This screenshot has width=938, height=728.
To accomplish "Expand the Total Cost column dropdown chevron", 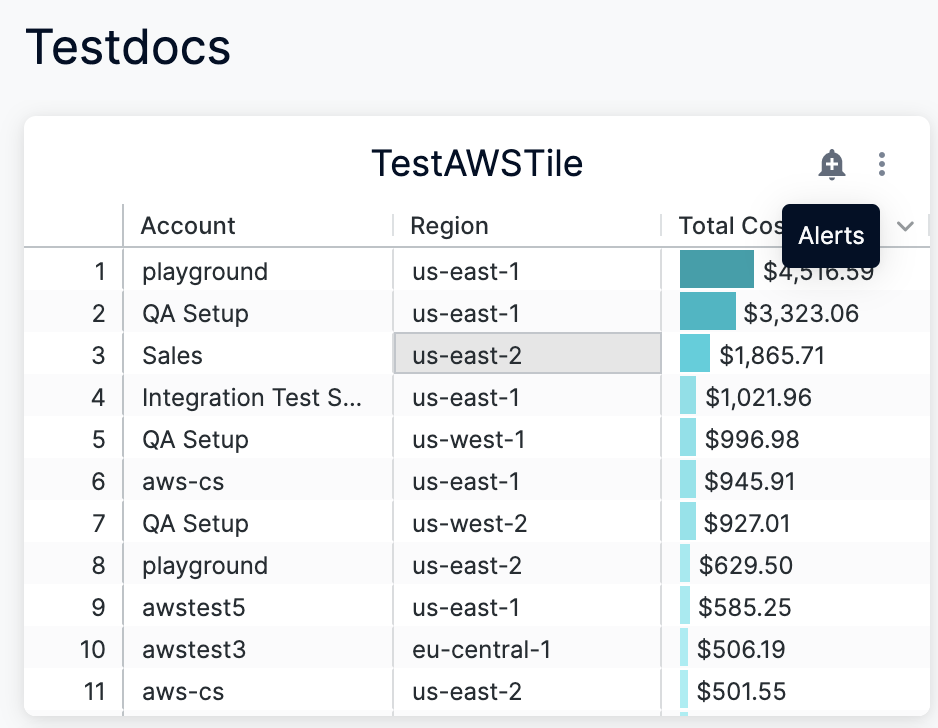I will pos(905,226).
